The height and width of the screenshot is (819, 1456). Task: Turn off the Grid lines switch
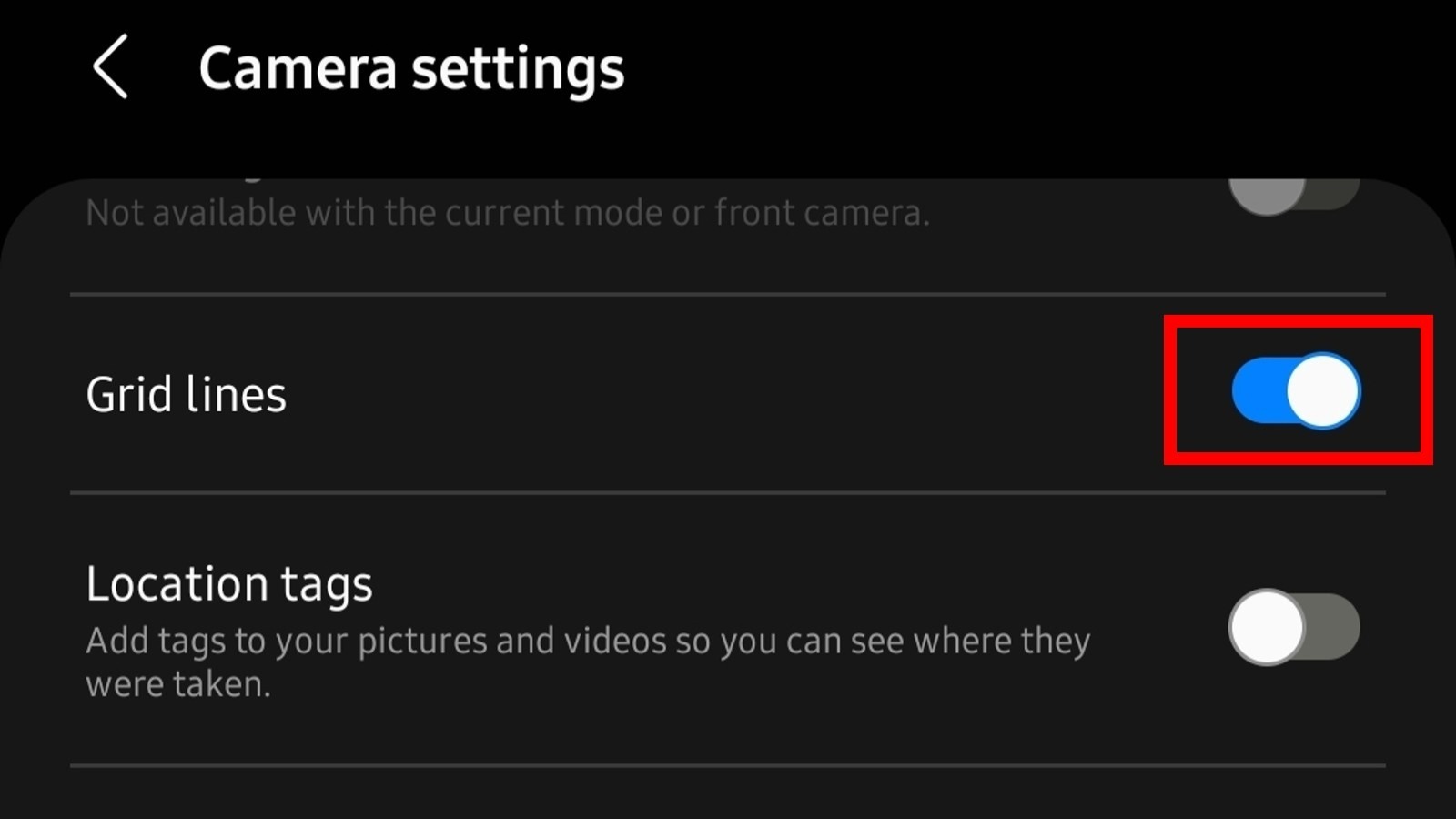[1296, 391]
